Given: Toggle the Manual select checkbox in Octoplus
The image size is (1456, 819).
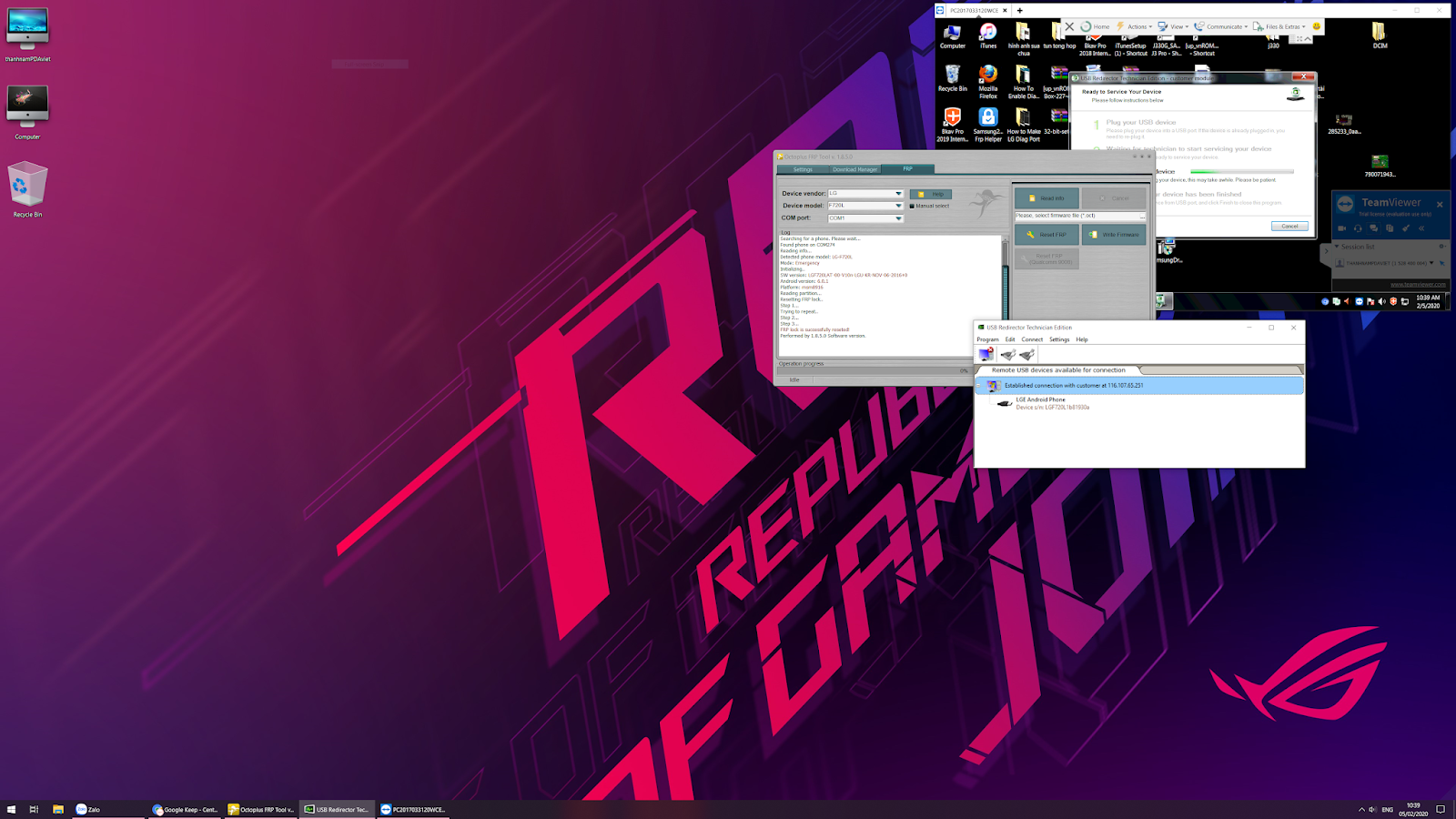Looking at the screenshot, I should tap(912, 206).
